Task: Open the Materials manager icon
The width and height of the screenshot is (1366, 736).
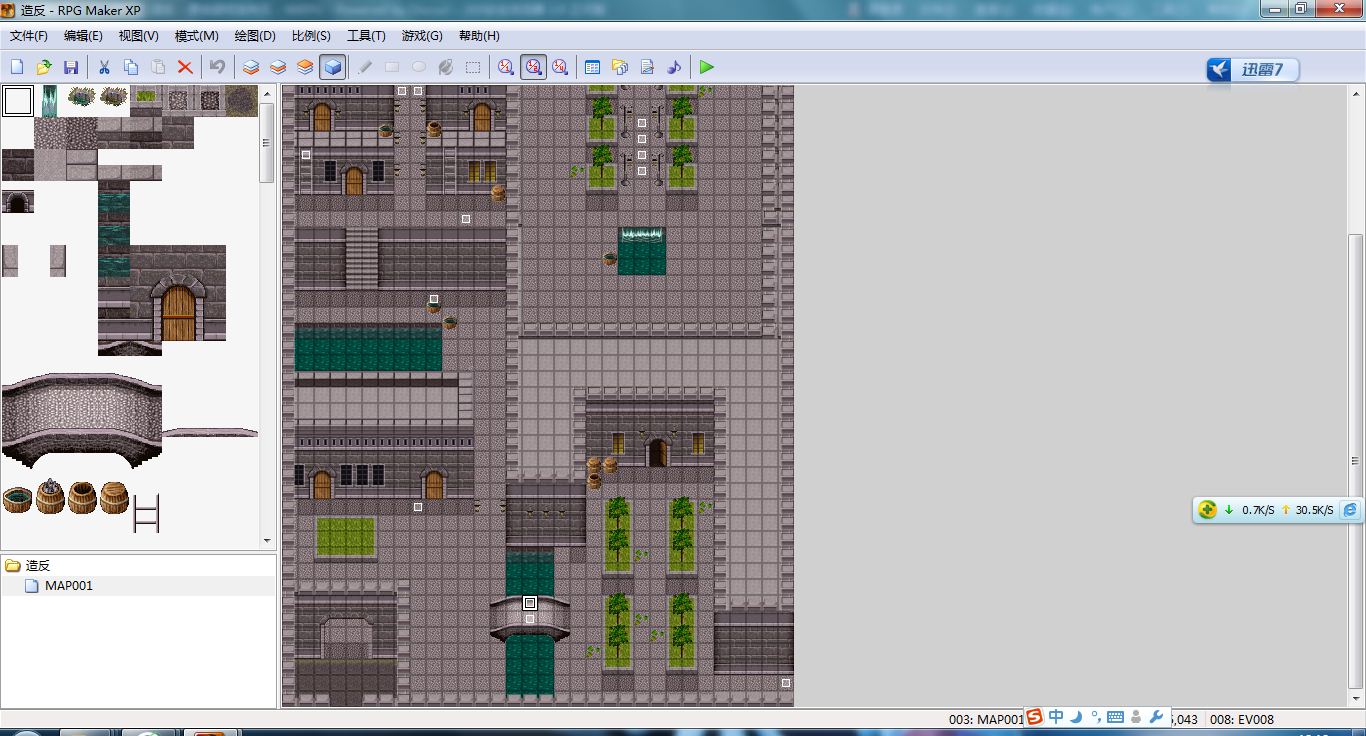Action: click(620, 67)
